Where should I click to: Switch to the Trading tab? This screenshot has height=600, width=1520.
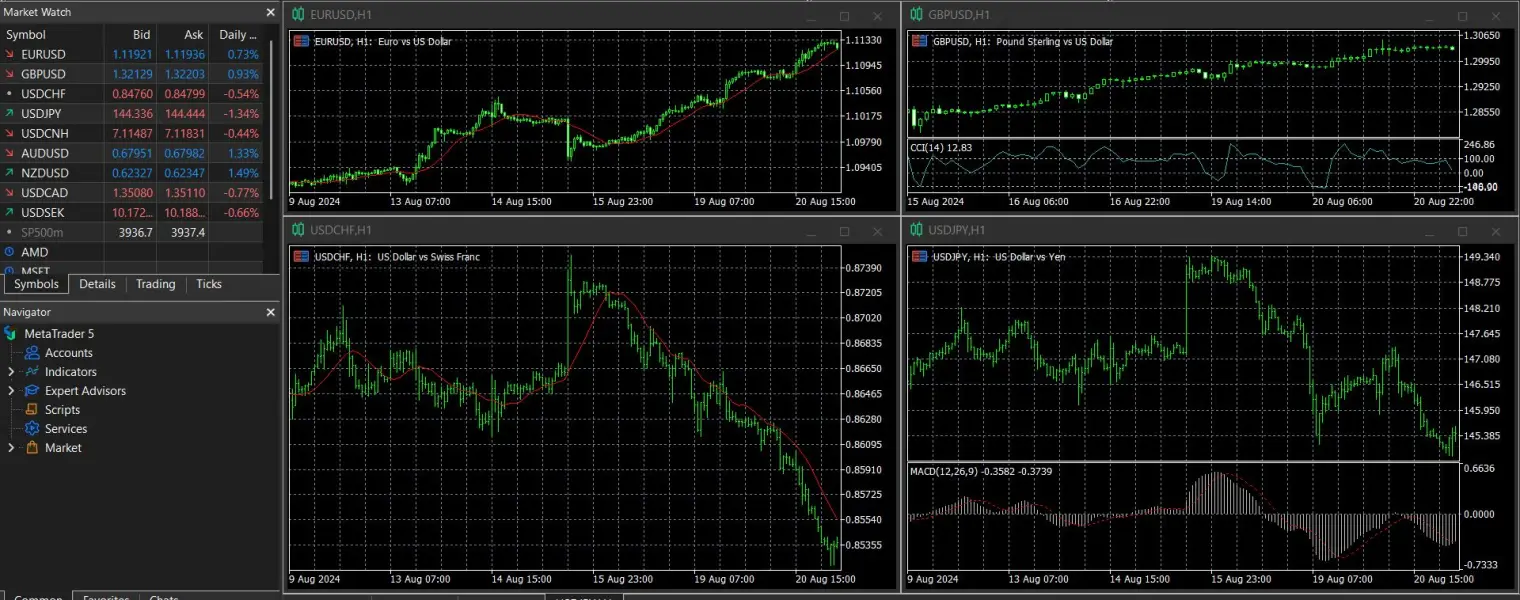(x=156, y=284)
